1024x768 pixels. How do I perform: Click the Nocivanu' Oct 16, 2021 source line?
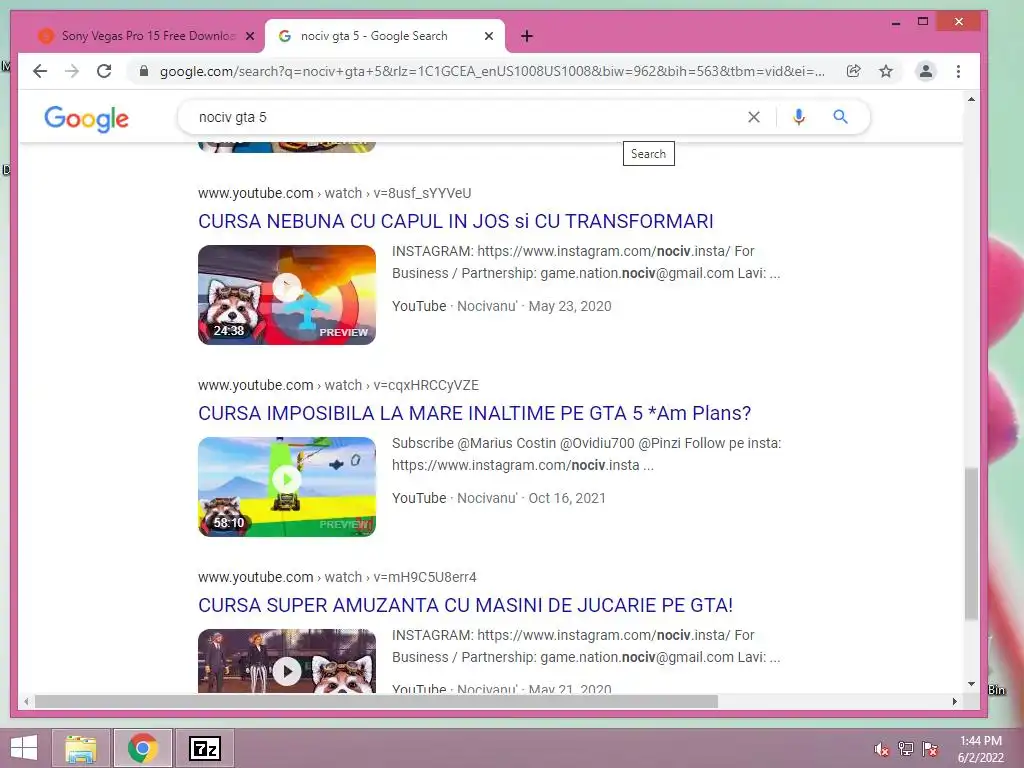(499, 498)
